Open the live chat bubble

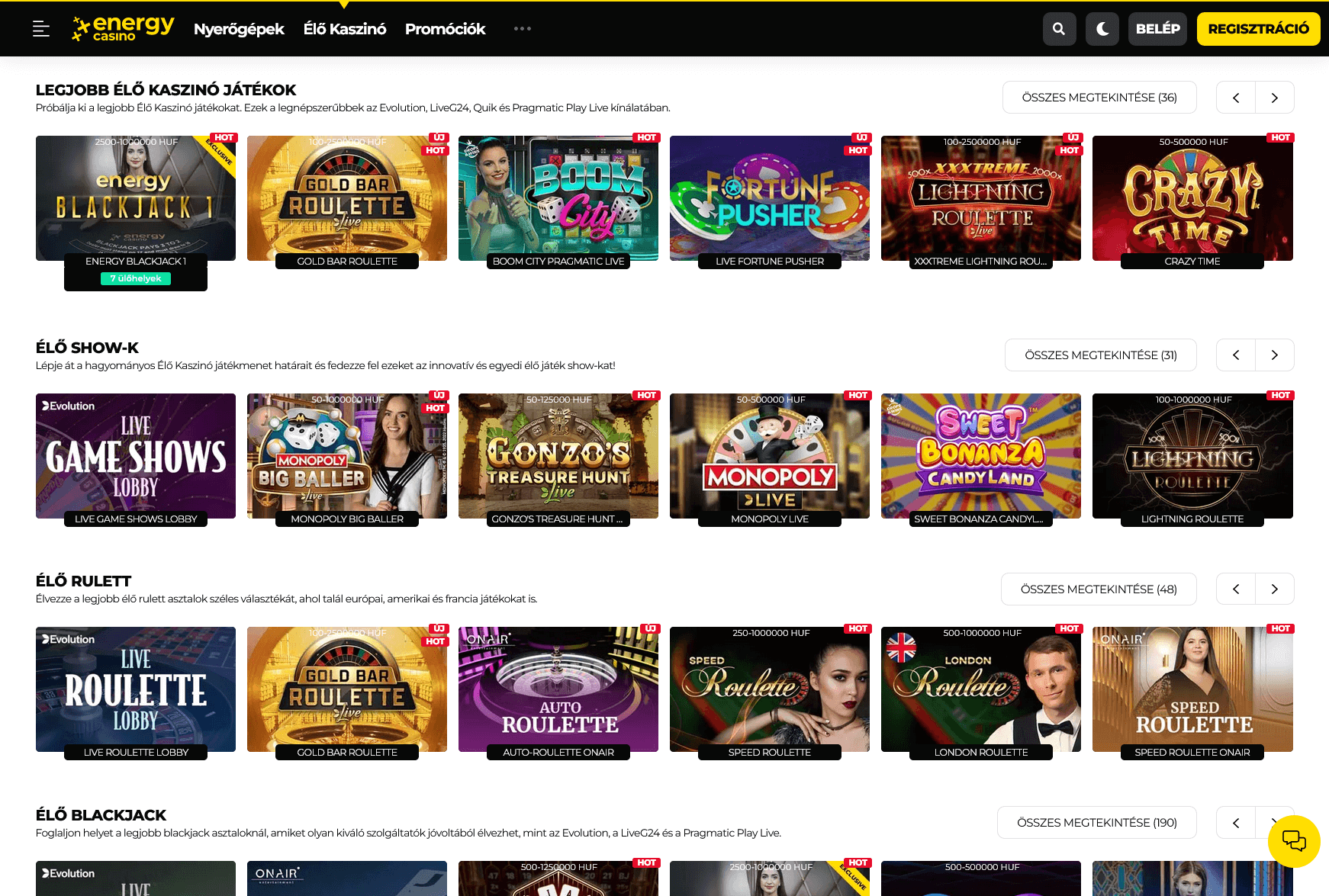pos(1294,841)
